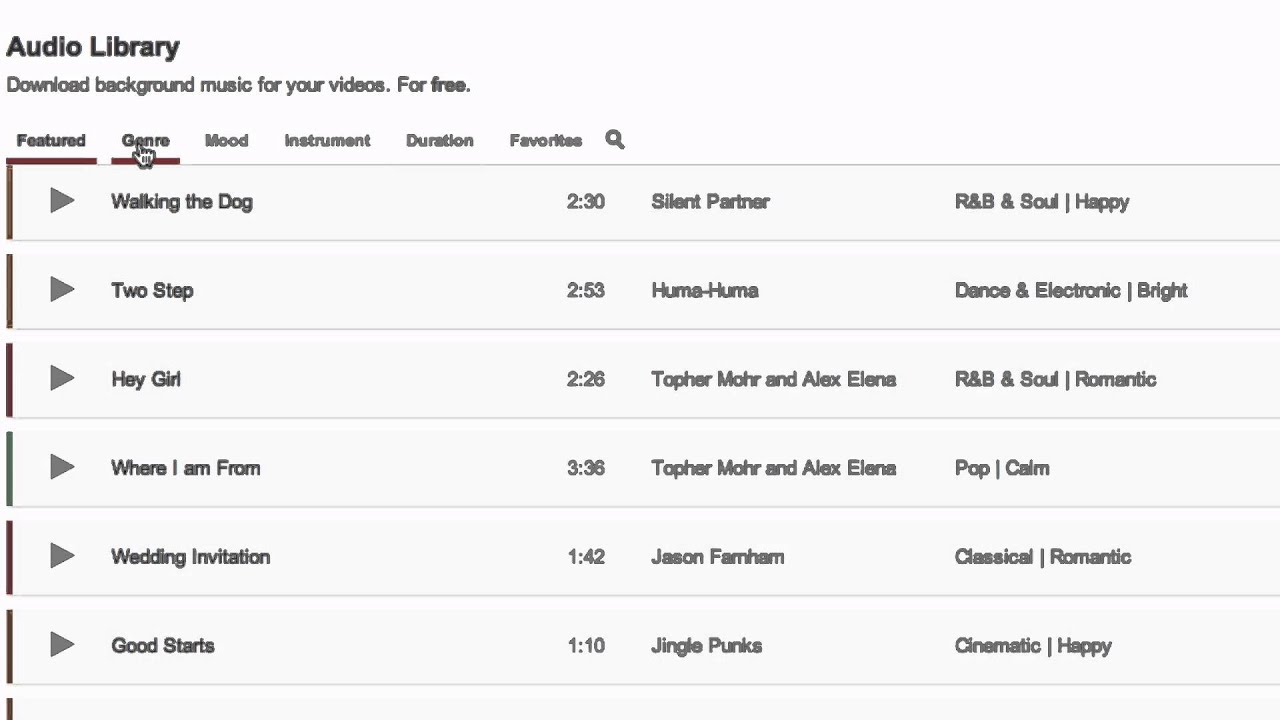
Task: Click the Jingle Punks artist name
Action: coord(706,646)
